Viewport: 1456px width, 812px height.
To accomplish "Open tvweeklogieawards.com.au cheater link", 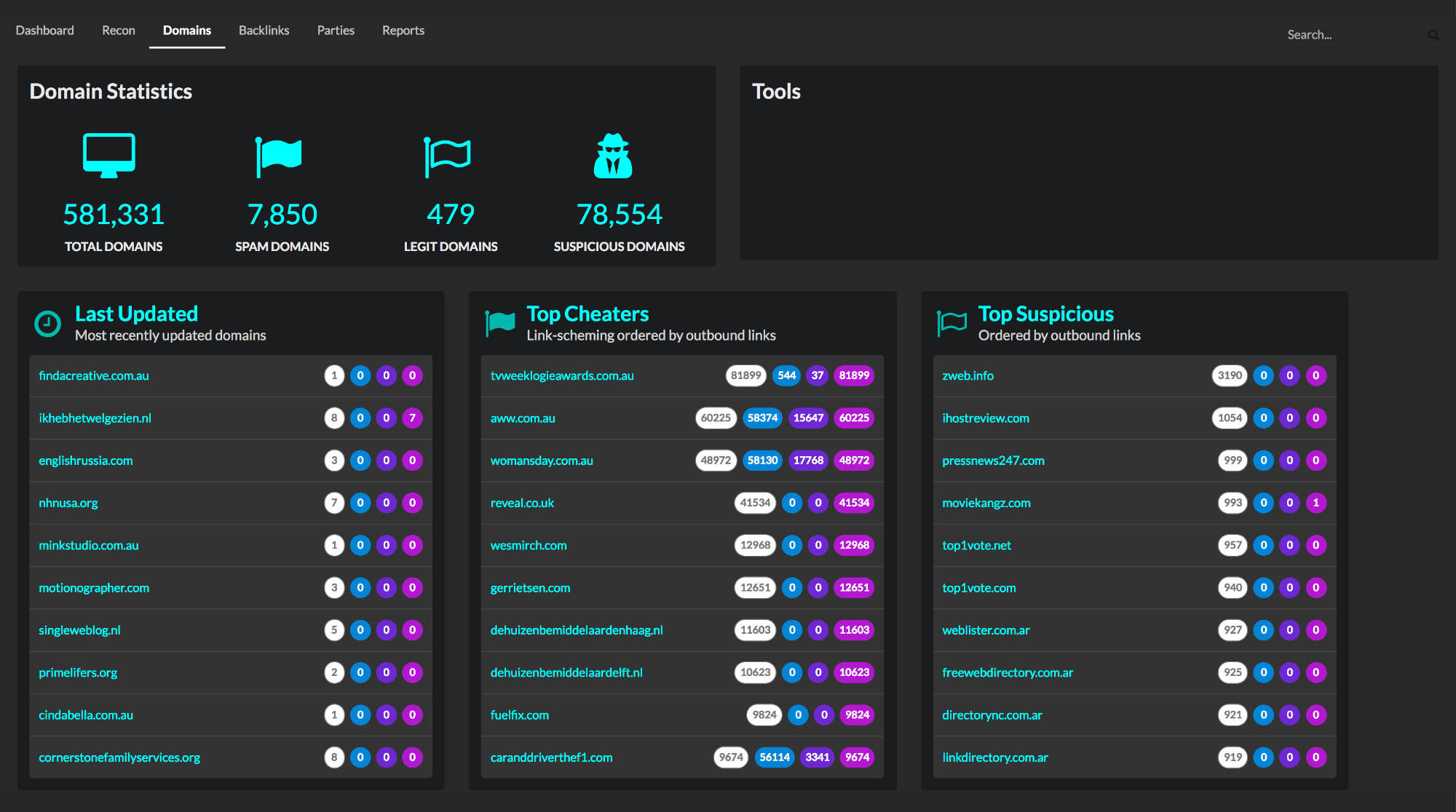I will [x=562, y=376].
